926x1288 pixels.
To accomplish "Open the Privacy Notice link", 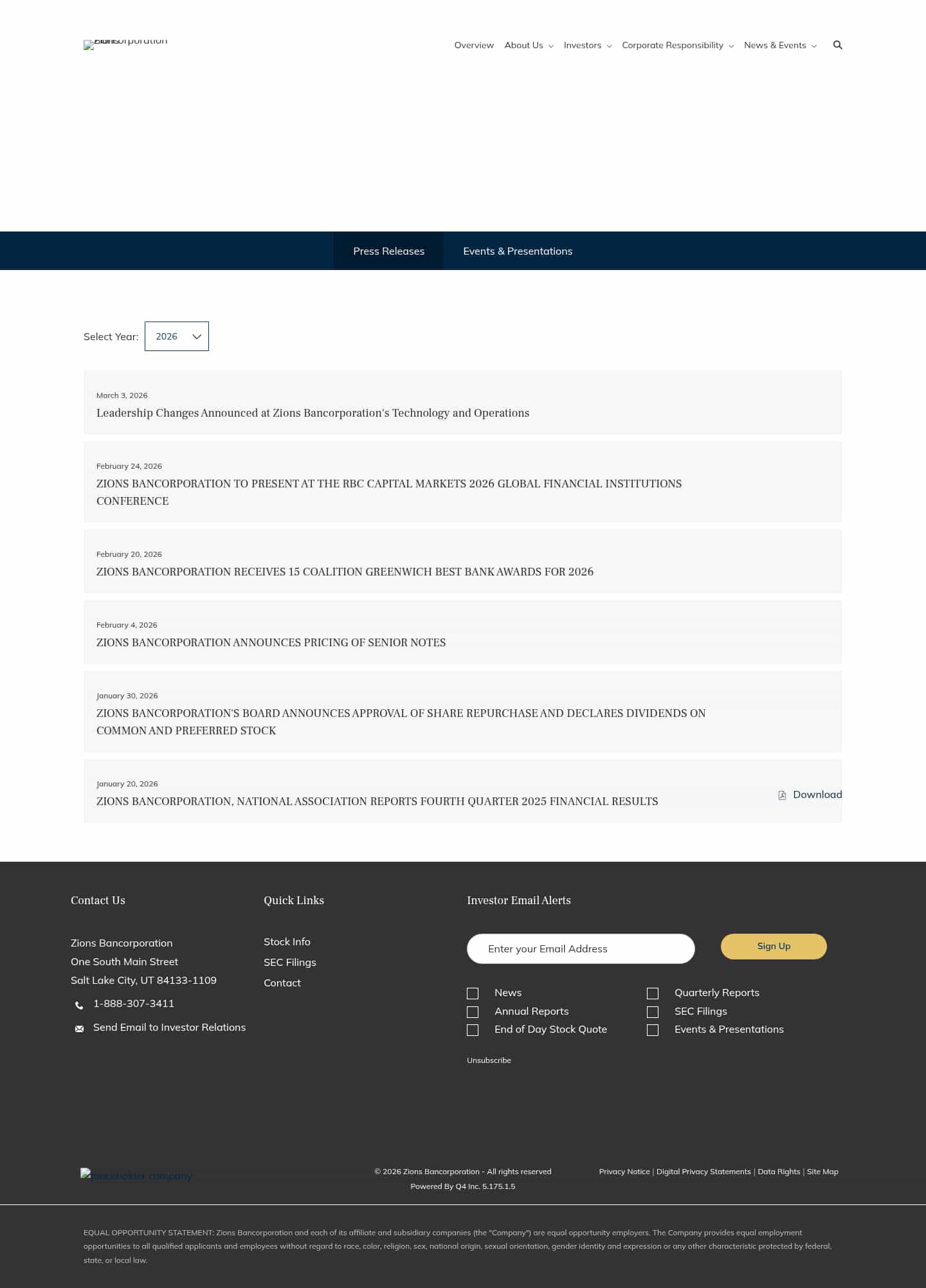I will tap(624, 1172).
